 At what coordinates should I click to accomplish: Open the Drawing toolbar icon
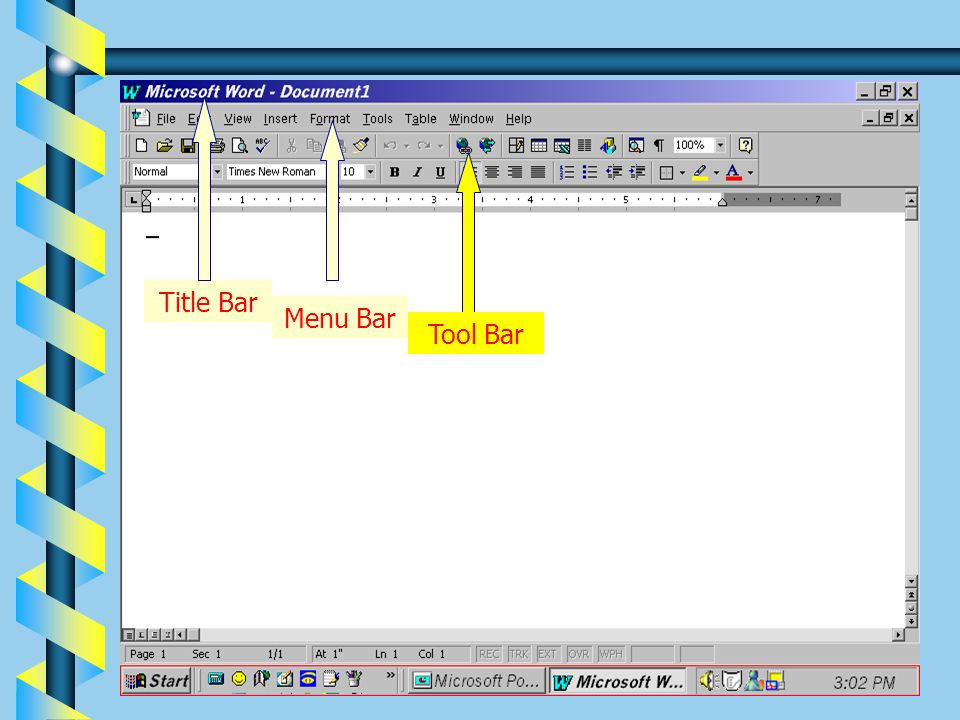[x=608, y=146]
